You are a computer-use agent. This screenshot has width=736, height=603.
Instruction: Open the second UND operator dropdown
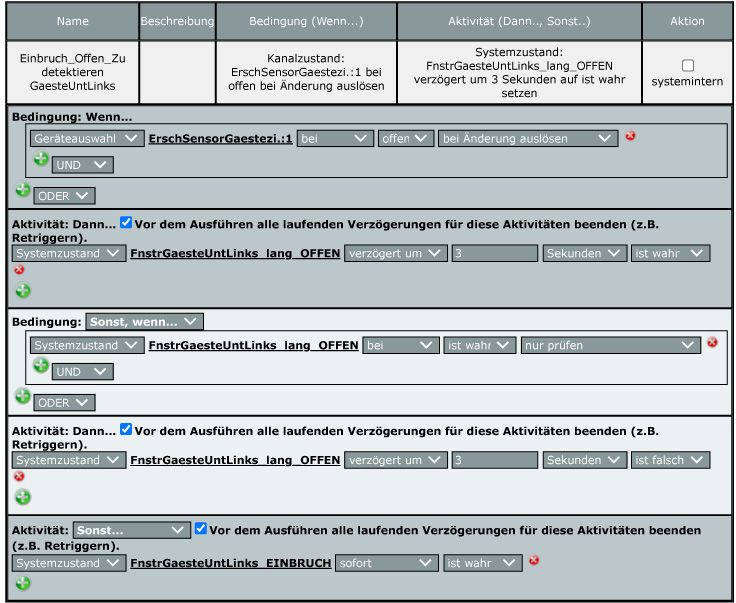(83, 372)
